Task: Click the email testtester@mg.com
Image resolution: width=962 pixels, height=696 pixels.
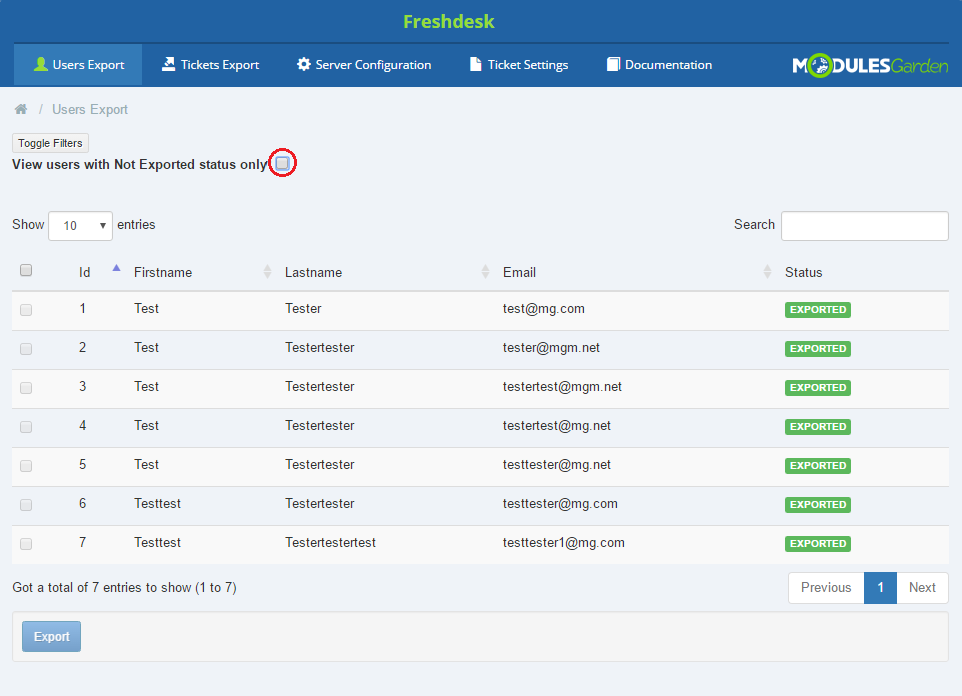Action: [560, 503]
